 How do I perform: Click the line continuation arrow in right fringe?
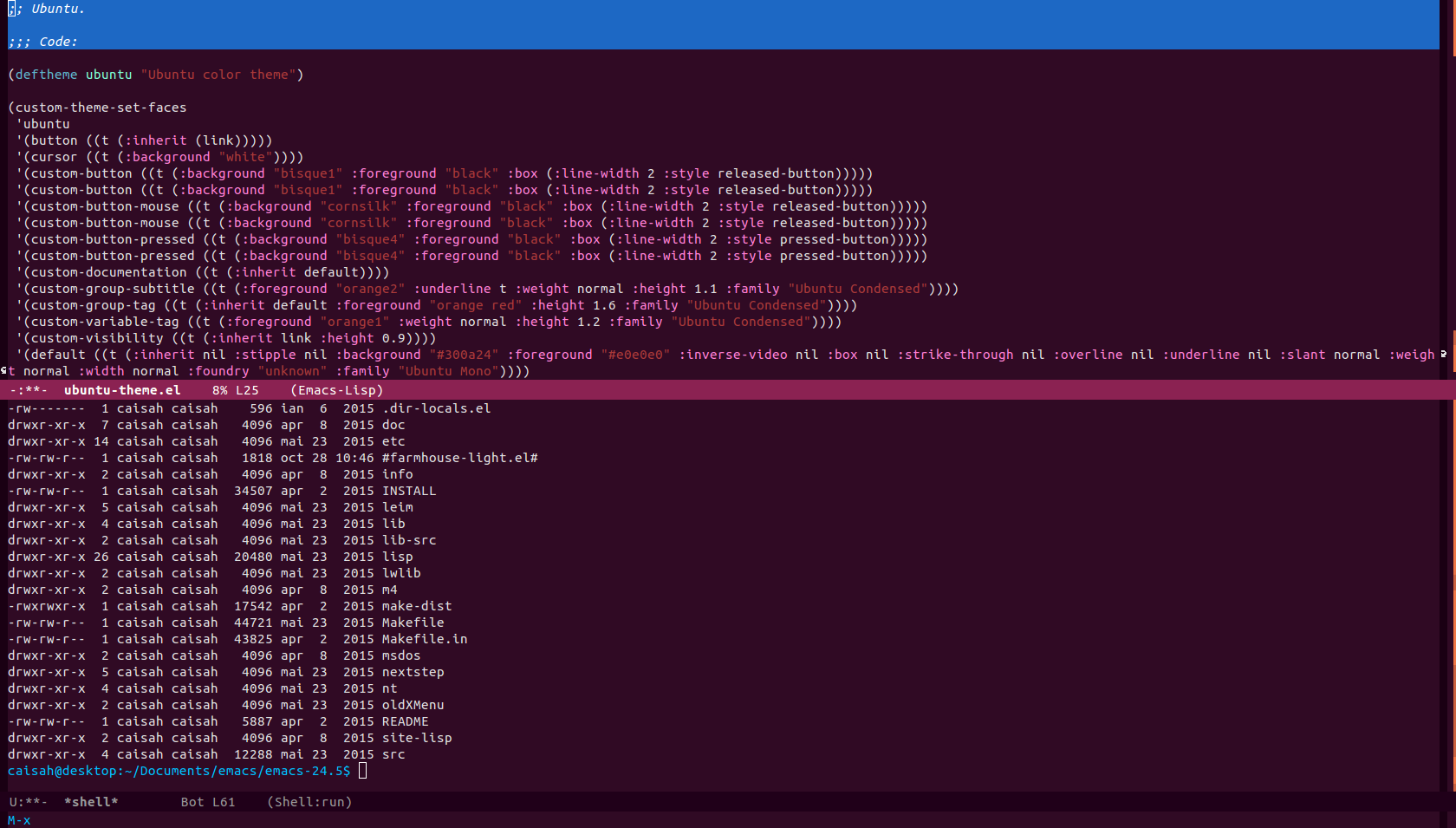coord(1443,354)
